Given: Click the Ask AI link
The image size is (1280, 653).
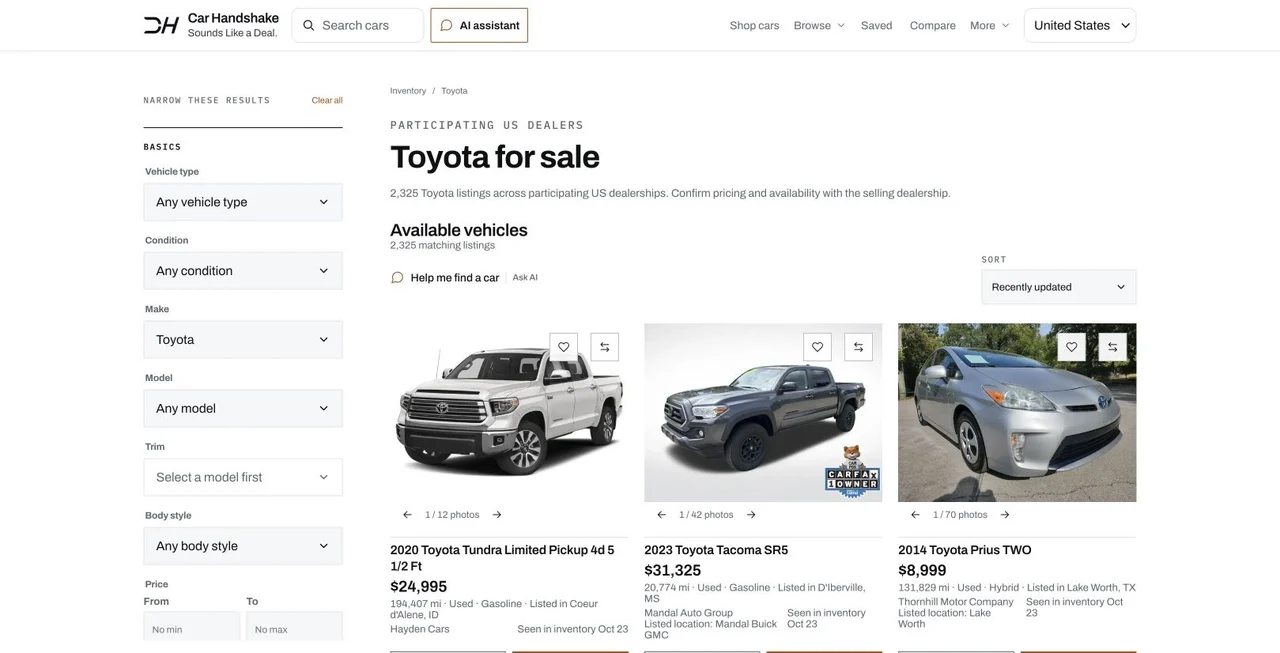Looking at the screenshot, I should [x=525, y=278].
